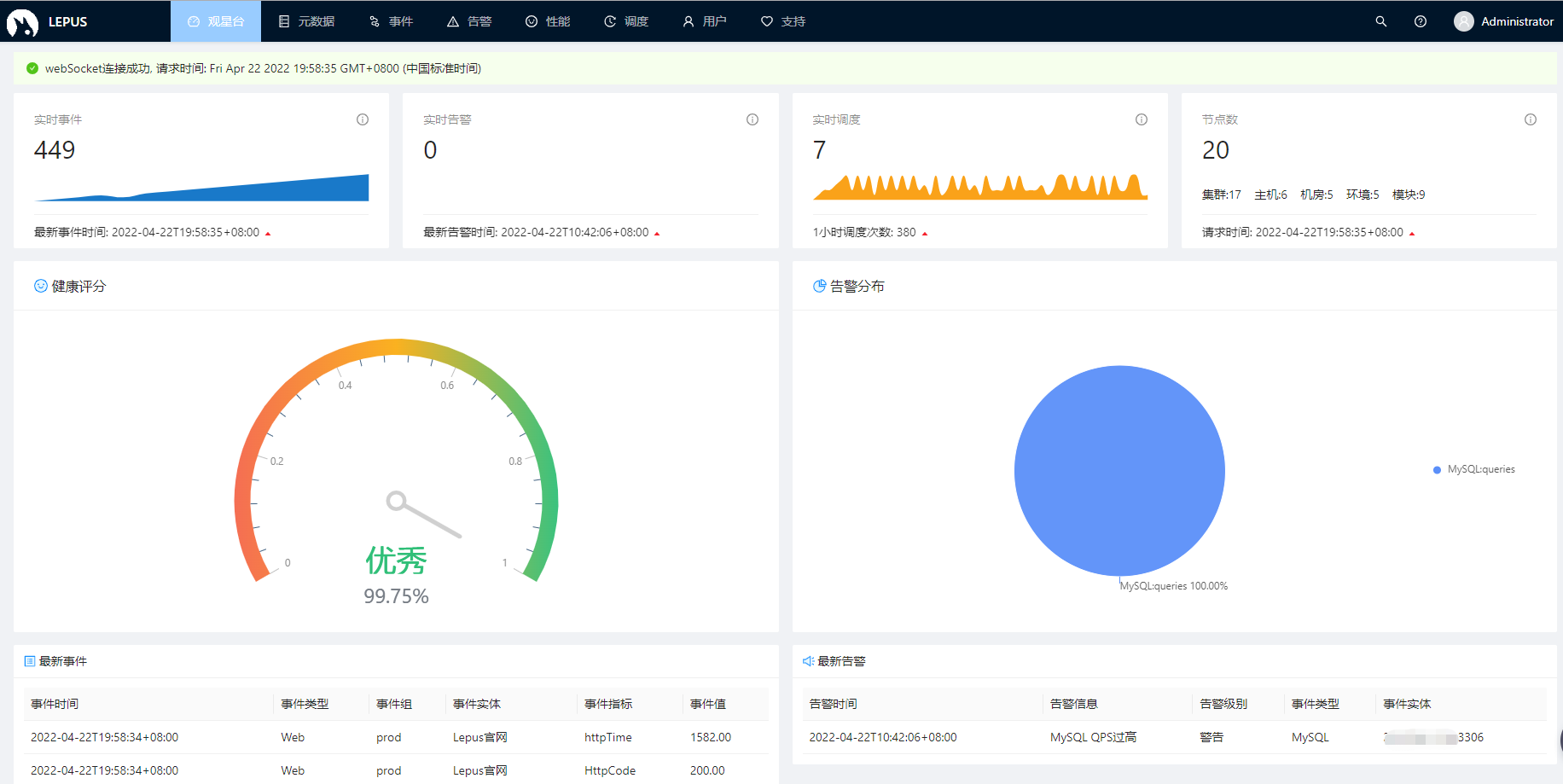The height and width of the screenshot is (784, 1563).
Task: Click the 最新事件 list icon
Action: click(30, 661)
